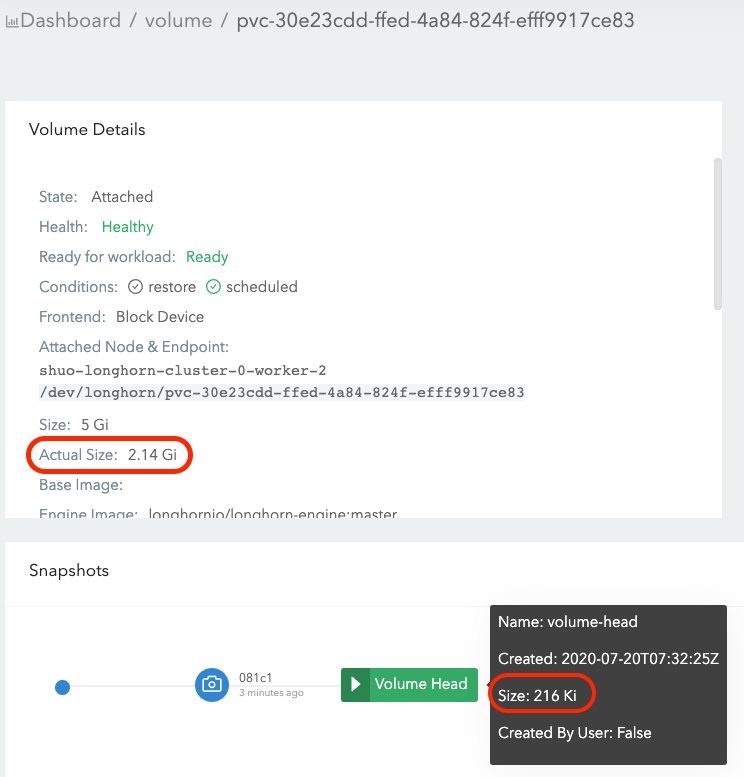Click the Volume Details section heading
Viewport: 744px width, 777px height.
[87, 130]
